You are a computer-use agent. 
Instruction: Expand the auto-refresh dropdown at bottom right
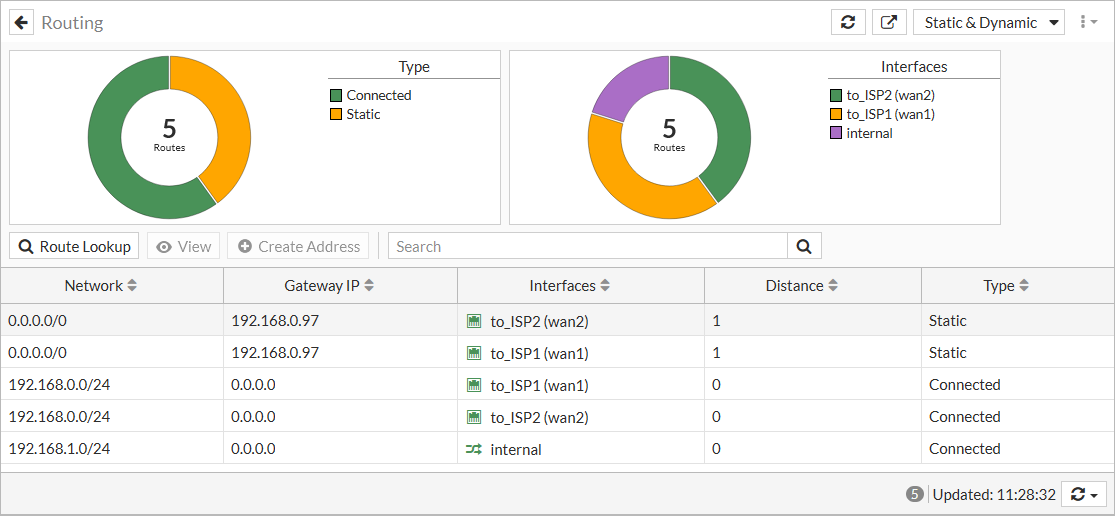click(x=1084, y=494)
